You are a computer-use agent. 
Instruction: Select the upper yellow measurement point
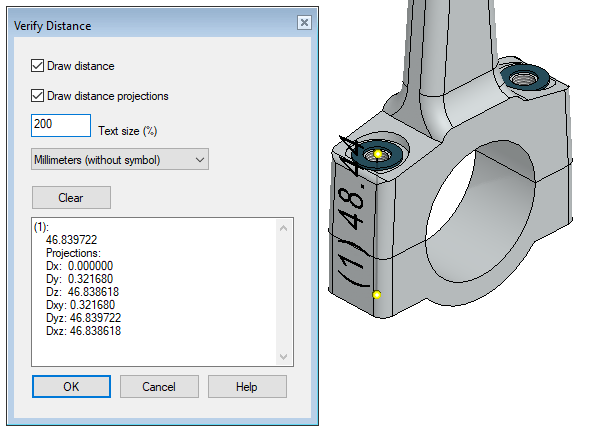pyautogui.click(x=378, y=154)
